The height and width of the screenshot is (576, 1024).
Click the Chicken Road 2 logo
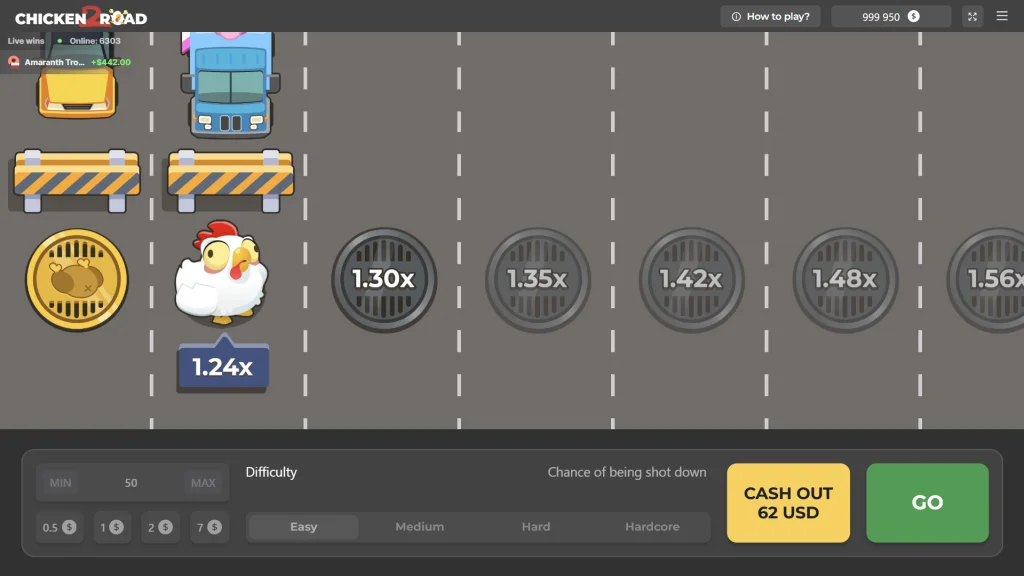pos(81,17)
